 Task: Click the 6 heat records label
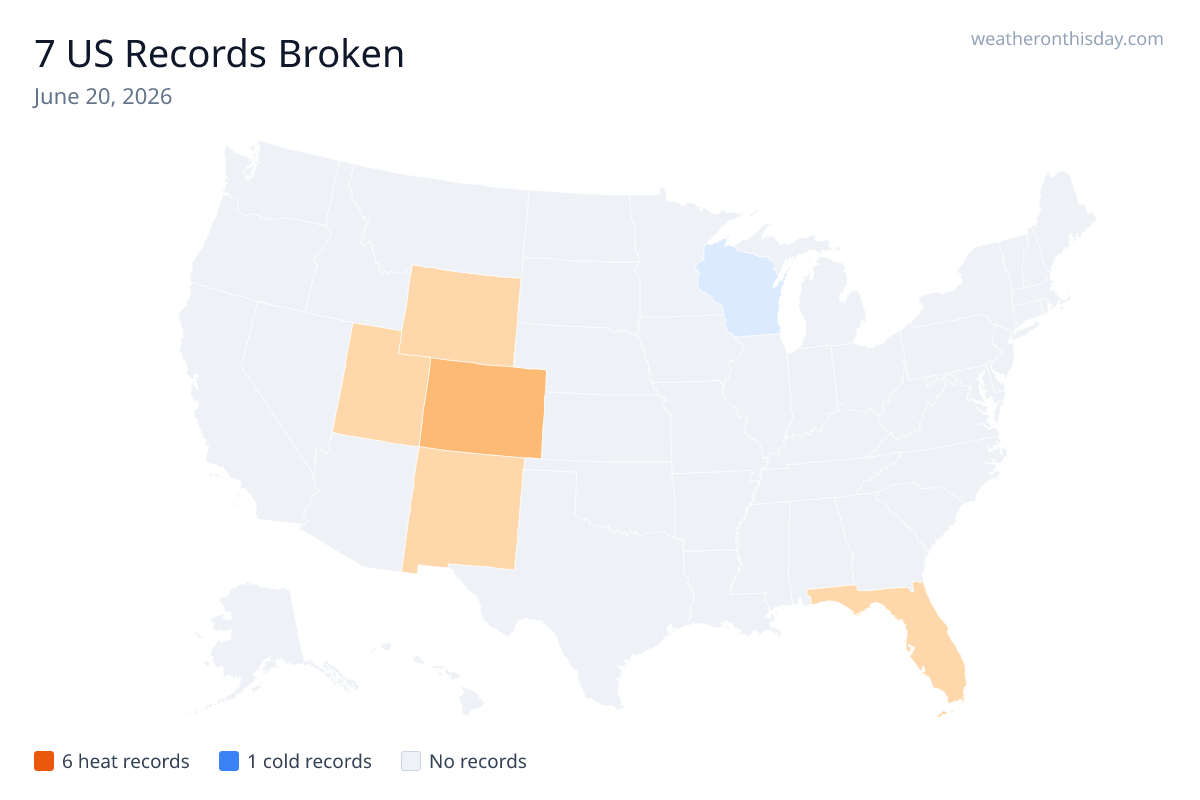coord(126,761)
